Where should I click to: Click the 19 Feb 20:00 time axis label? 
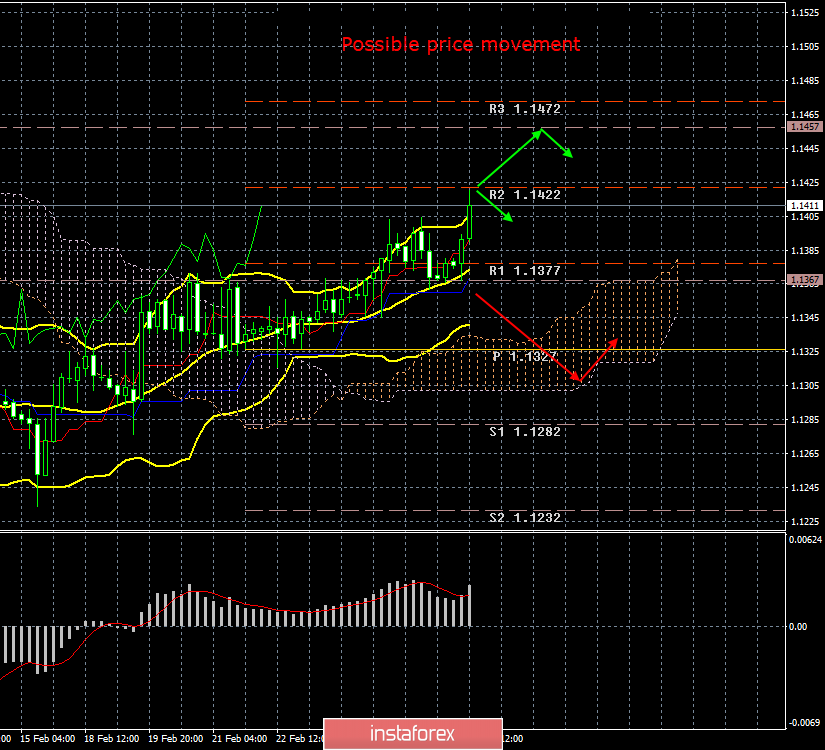tap(175, 738)
